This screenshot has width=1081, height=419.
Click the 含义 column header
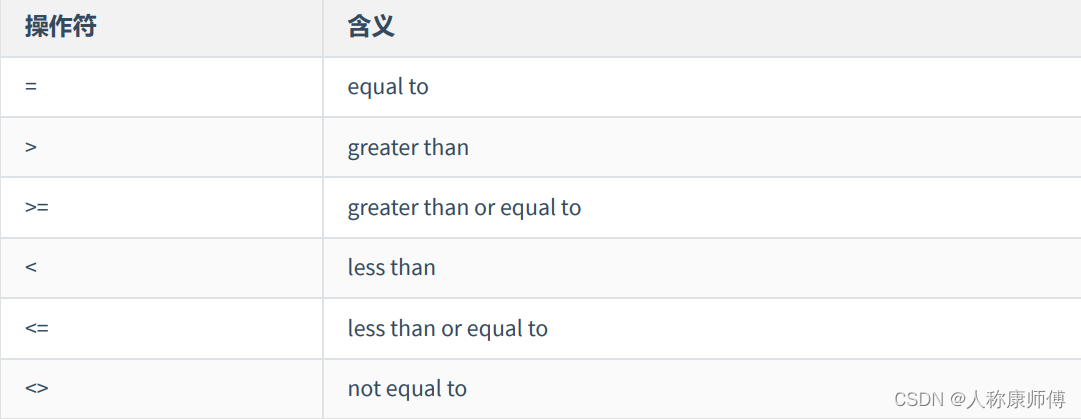click(371, 27)
